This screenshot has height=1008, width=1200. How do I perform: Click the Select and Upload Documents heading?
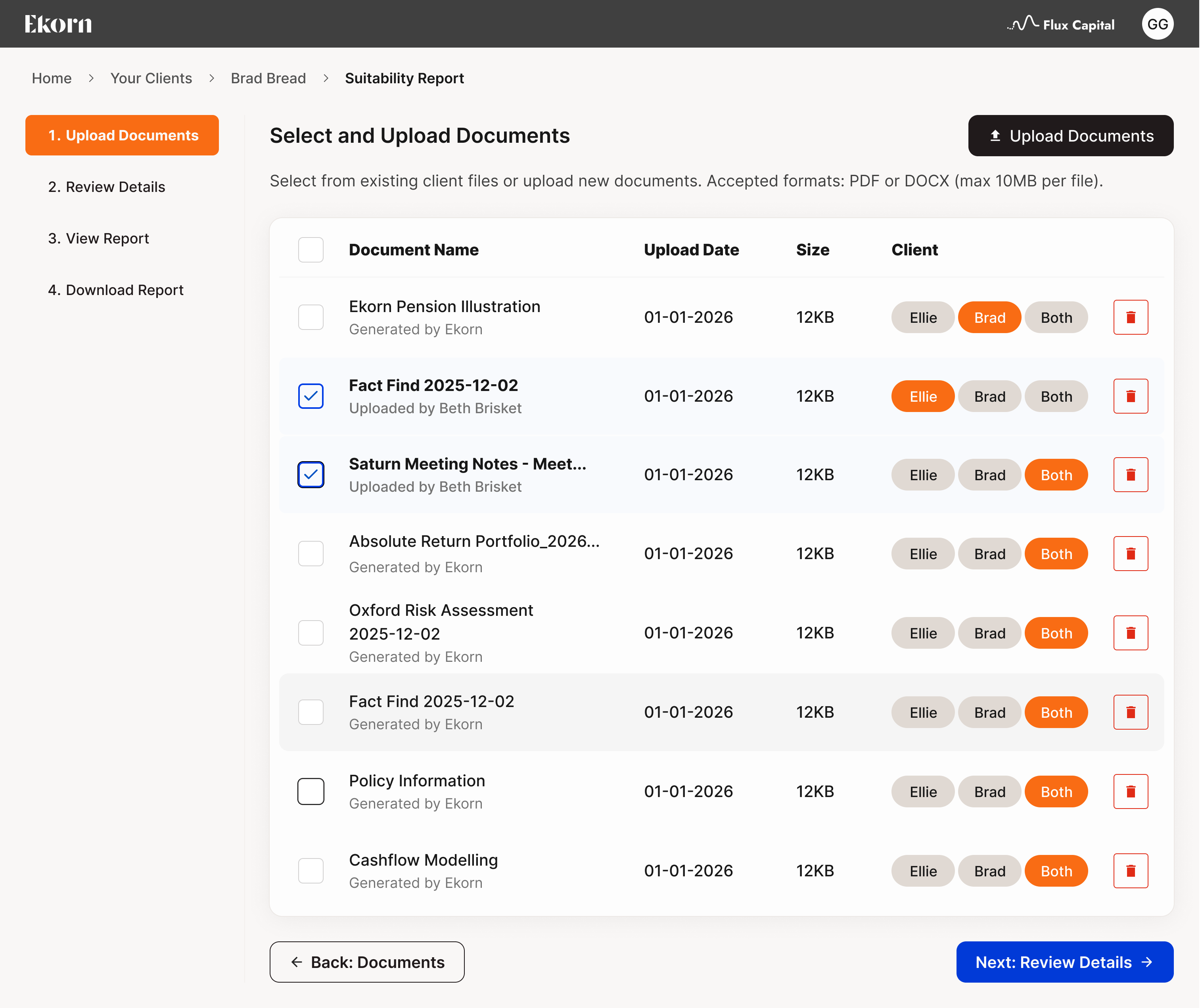click(420, 136)
